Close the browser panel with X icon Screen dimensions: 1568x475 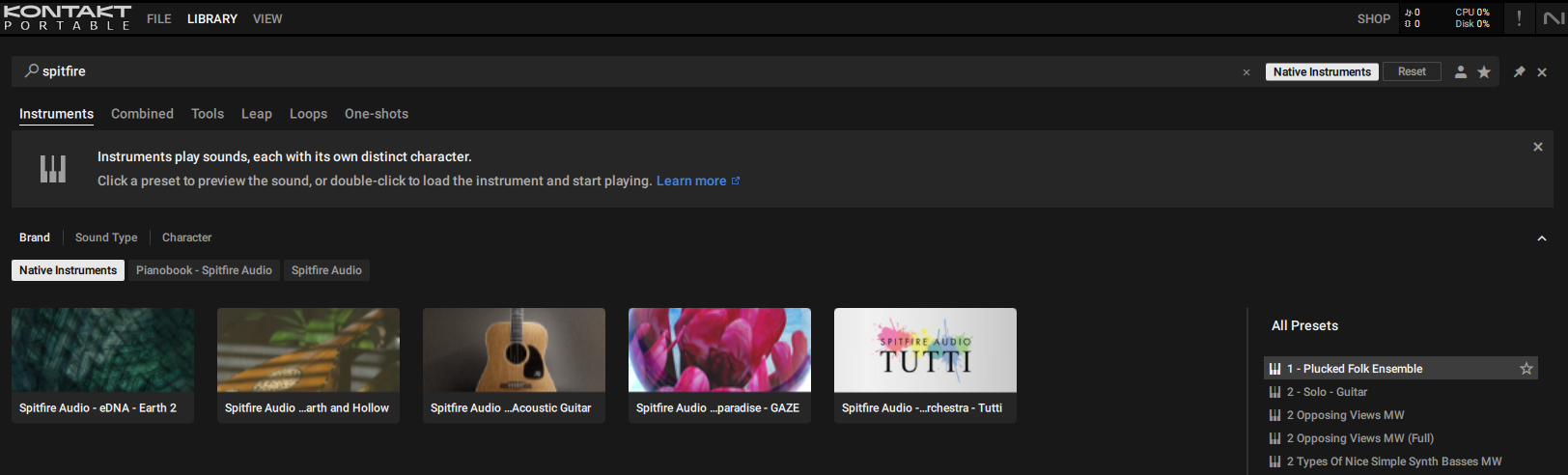pos(1542,72)
